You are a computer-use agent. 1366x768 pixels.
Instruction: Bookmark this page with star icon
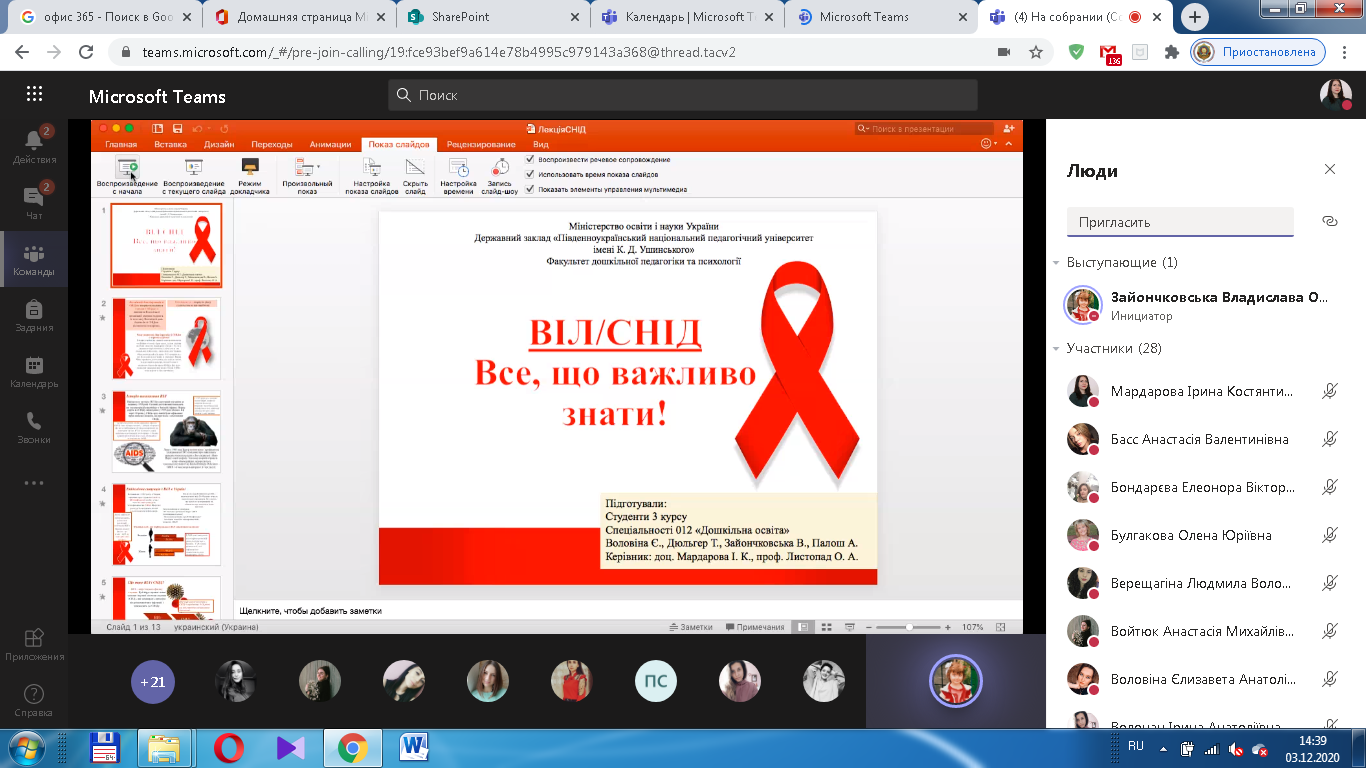(x=1036, y=52)
